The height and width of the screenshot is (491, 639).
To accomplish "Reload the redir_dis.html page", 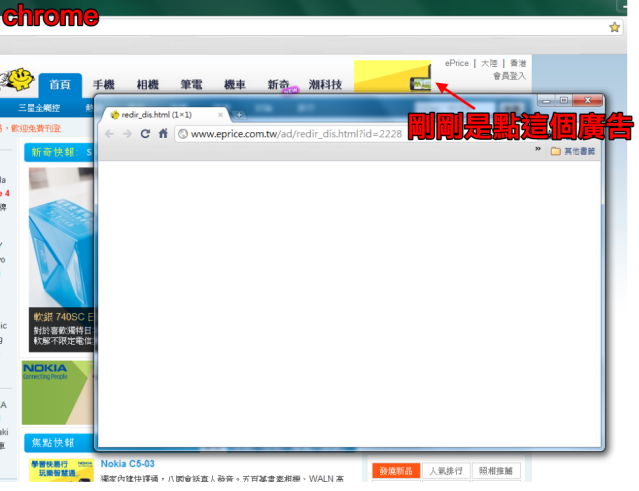I will (x=145, y=134).
